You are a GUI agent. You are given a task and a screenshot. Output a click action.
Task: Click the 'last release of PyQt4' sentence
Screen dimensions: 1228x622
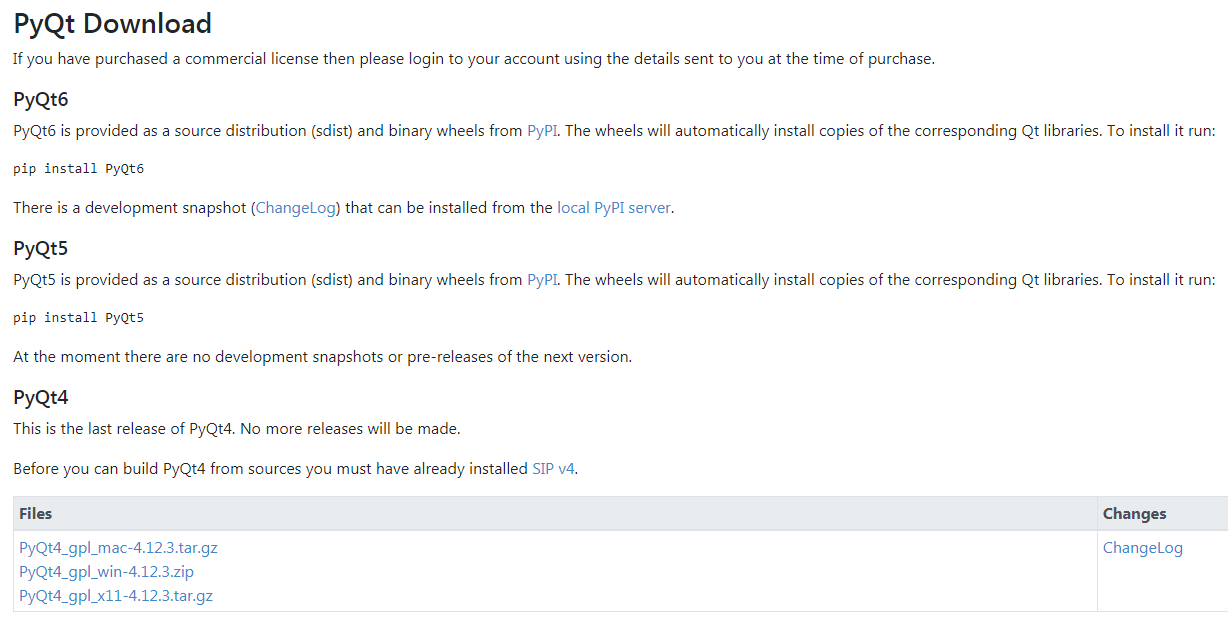point(236,429)
